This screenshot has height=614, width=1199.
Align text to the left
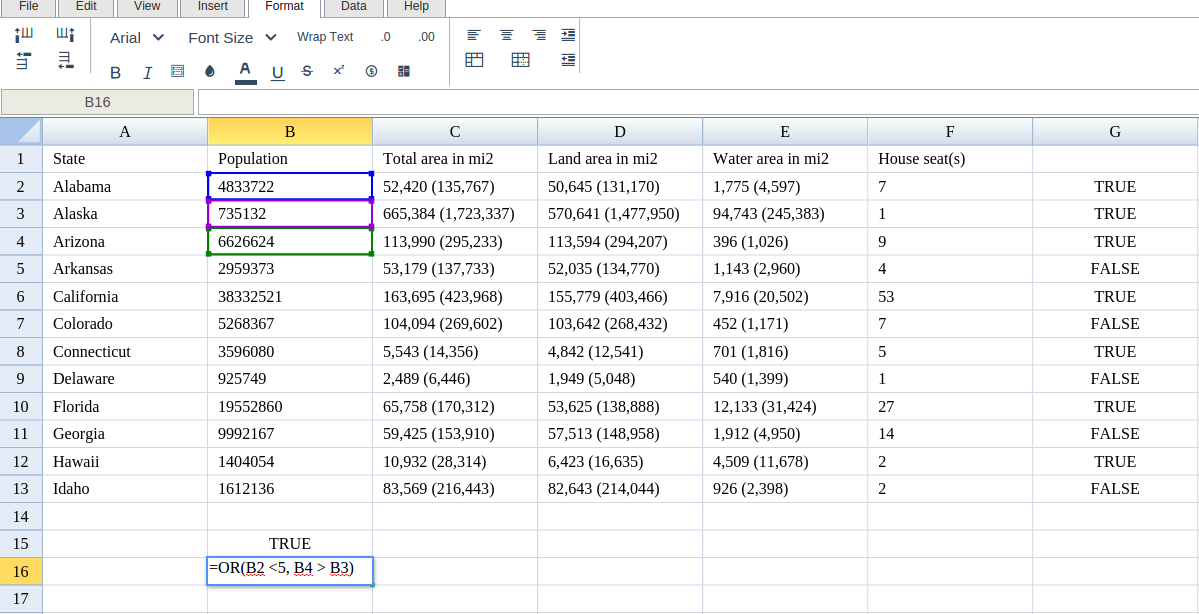click(x=474, y=35)
